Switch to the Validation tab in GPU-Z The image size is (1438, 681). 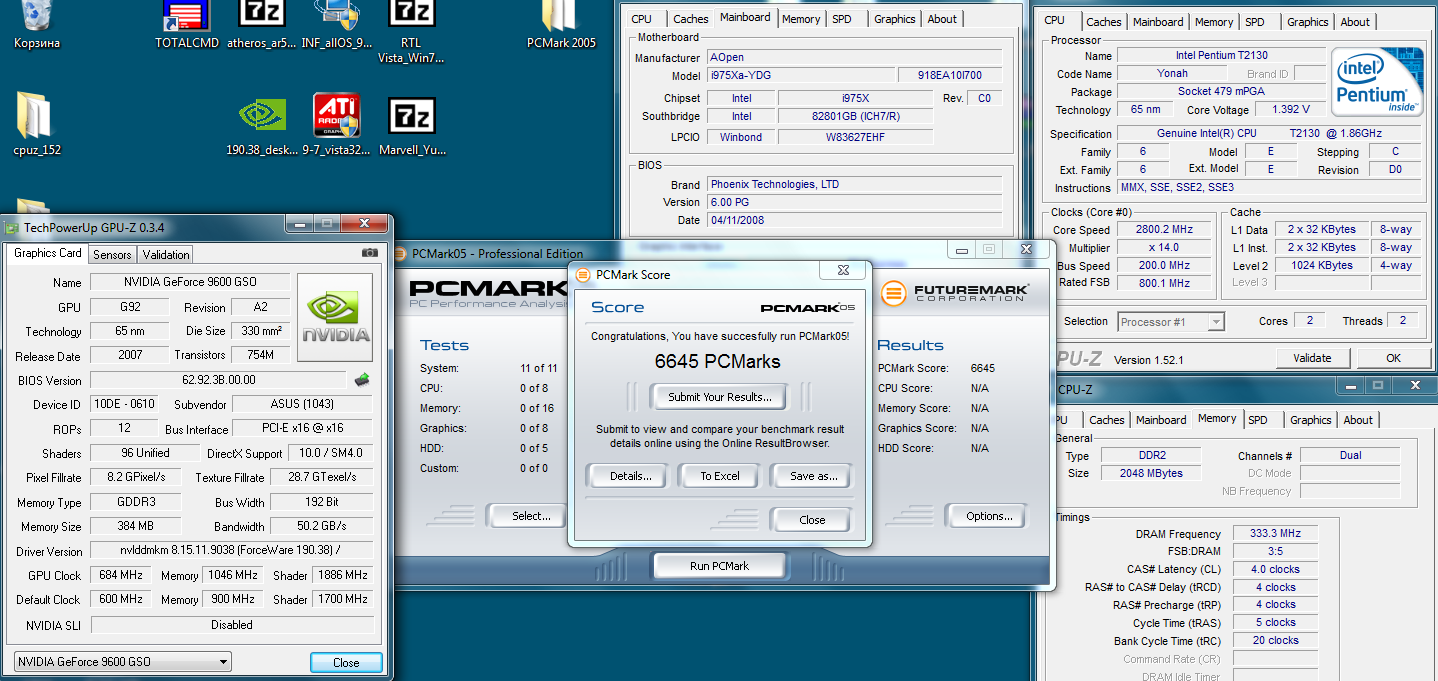[x=165, y=255]
